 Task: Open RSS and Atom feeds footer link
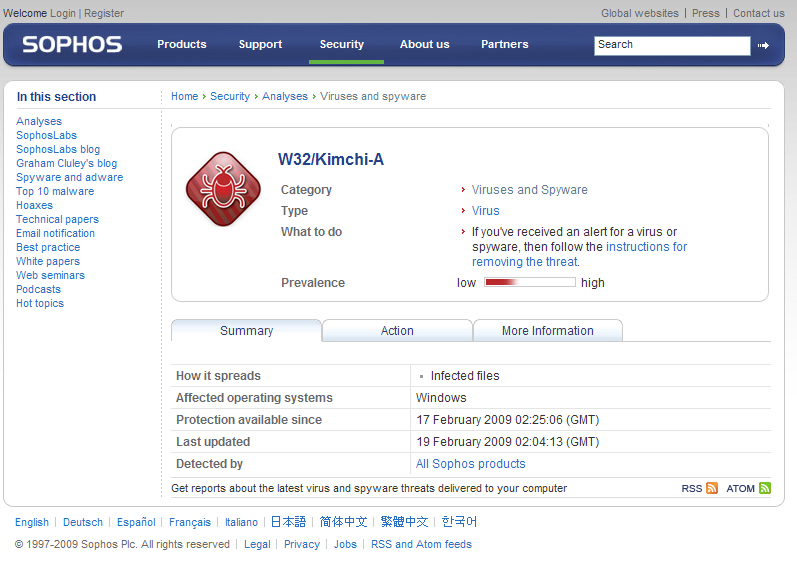click(421, 544)
